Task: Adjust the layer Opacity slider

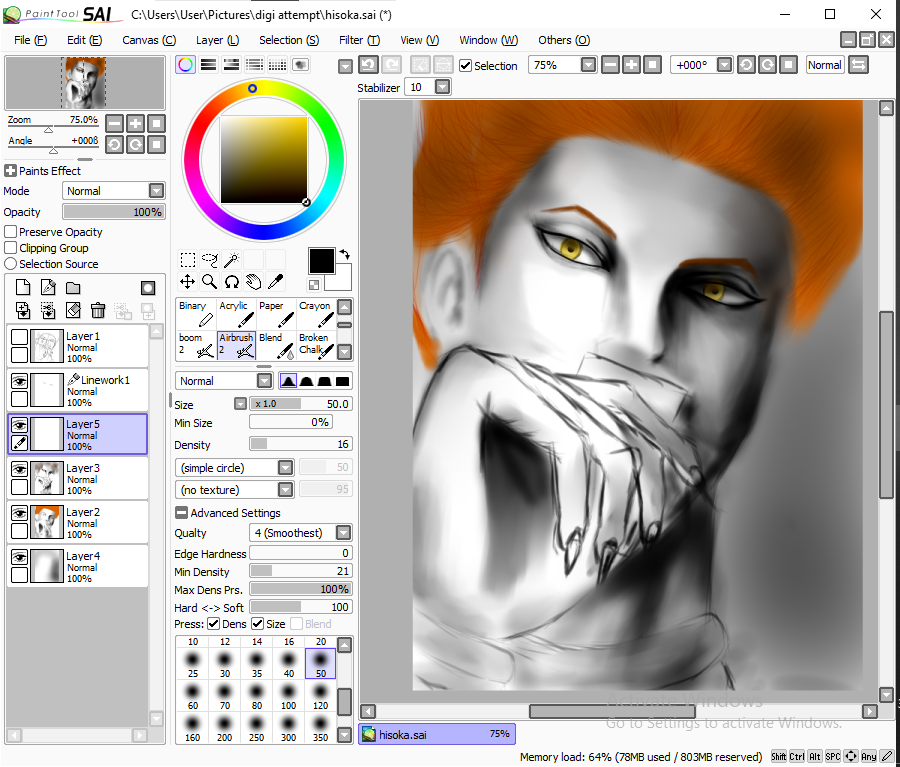Action: pyautogui.click(x=114, y=212)
